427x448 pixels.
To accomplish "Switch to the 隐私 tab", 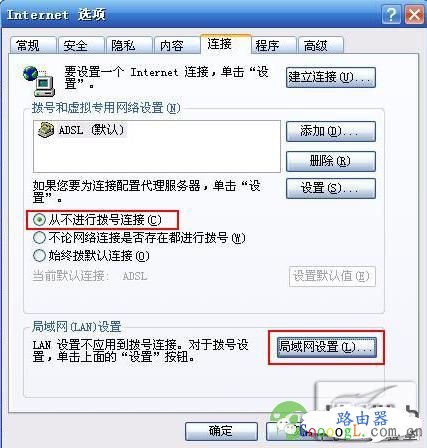I will (x=128, y=45).
